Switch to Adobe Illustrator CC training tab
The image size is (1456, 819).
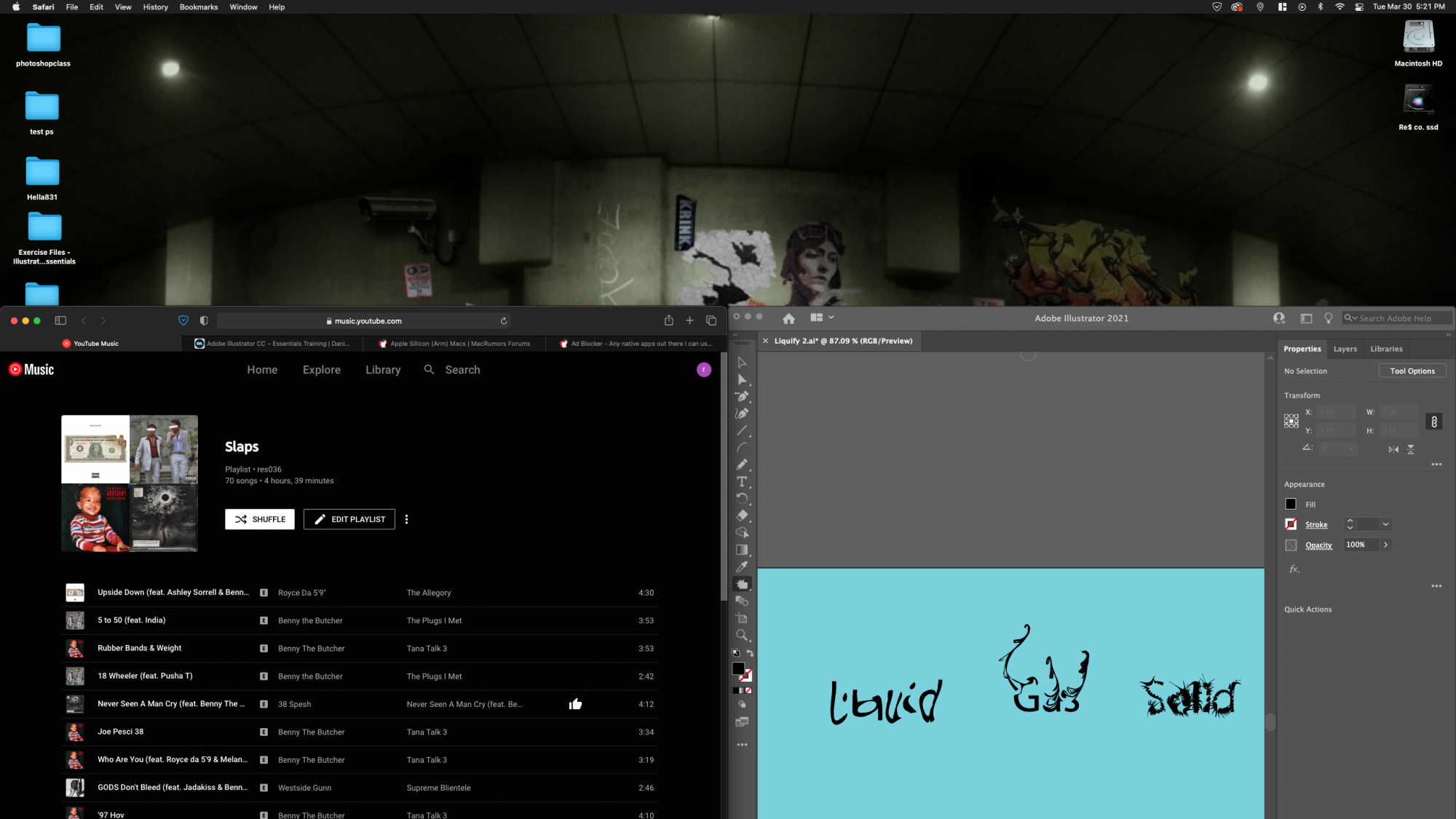click(x=272, y=344)
